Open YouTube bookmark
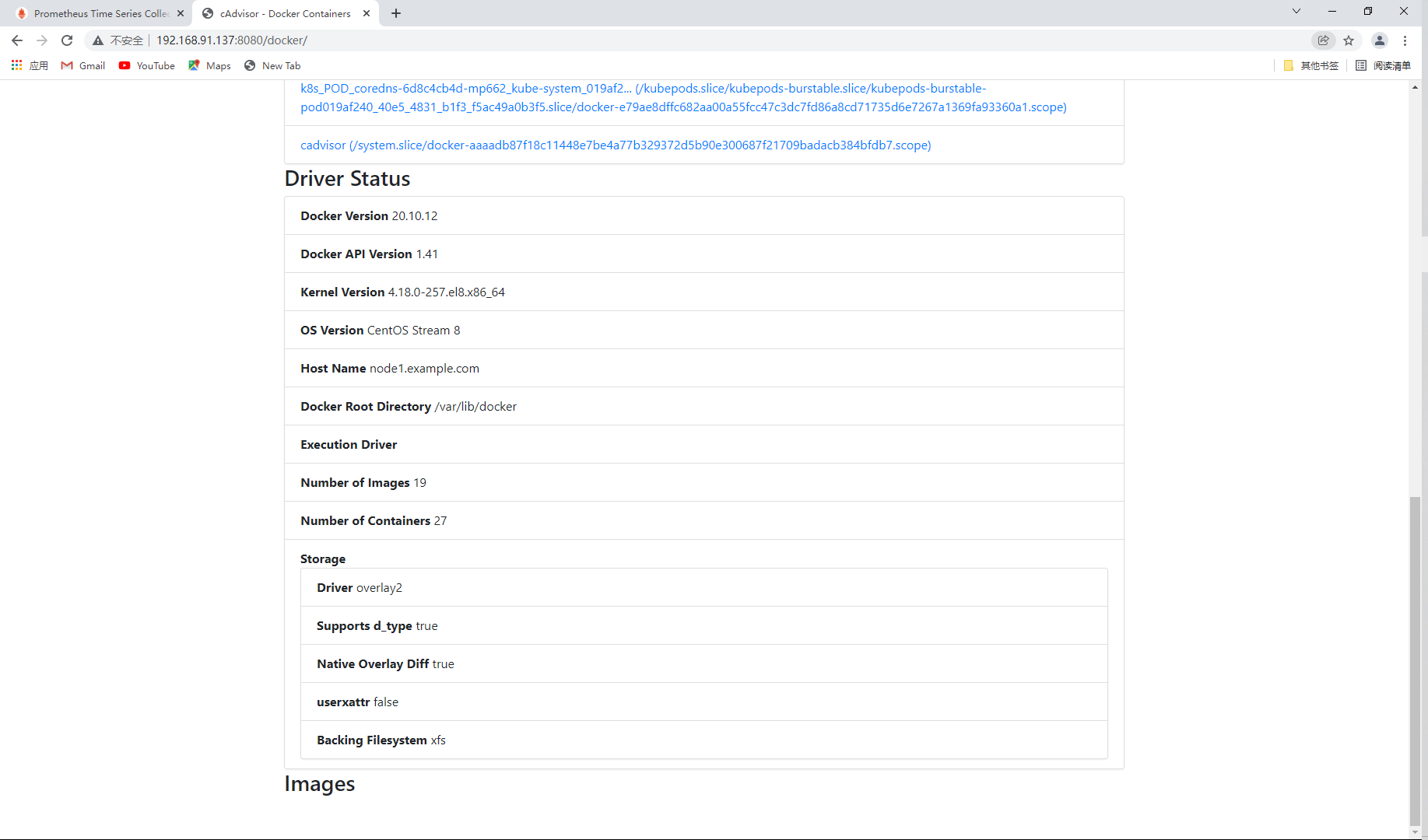This screenshot has height=840, width=1428. click(147, 65)
